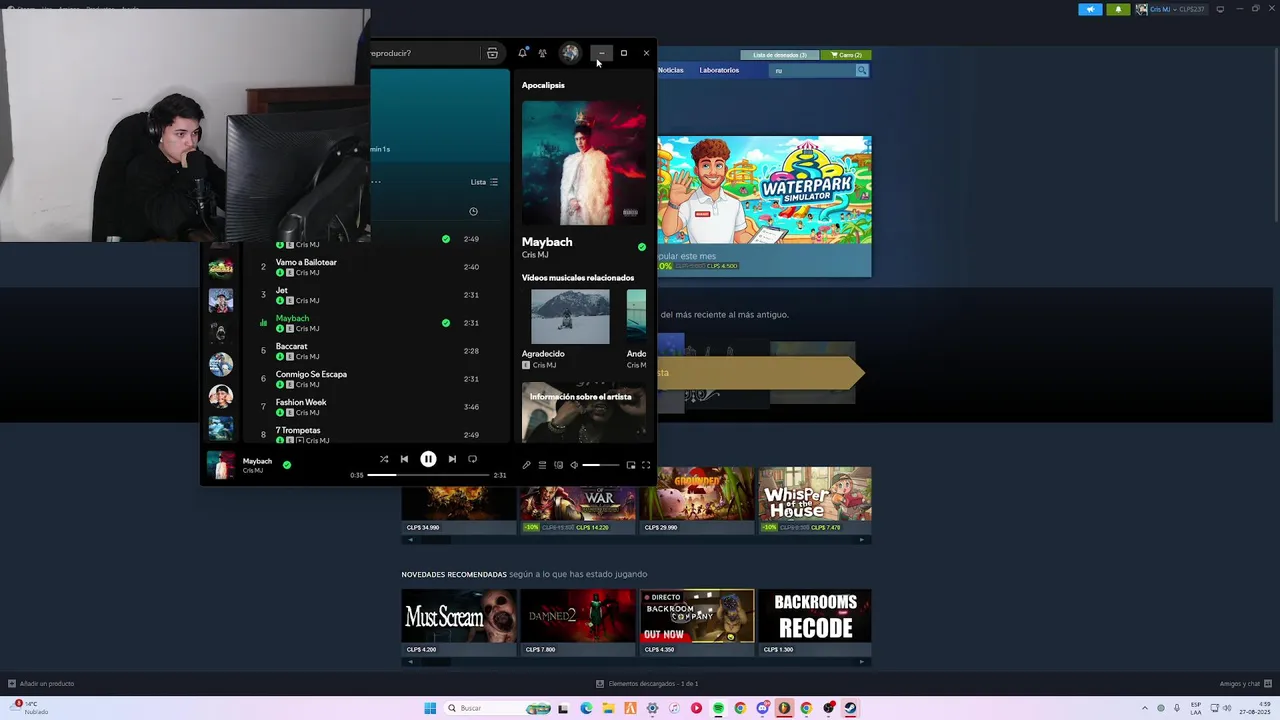The height and width of the screenshot is (720, 1280).
Task: Open the now-playing view pencil icon
Action: pyautogui.click(x=526, y=465)
